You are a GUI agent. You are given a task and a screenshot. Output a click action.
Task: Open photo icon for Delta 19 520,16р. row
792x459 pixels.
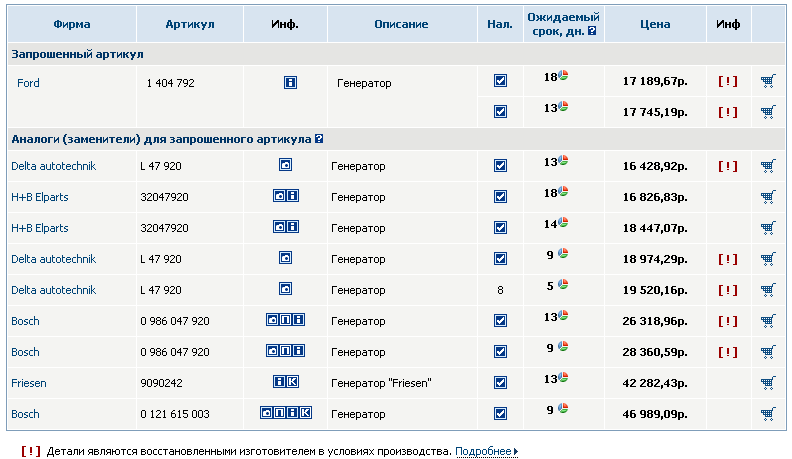click(x=285, y=289)
